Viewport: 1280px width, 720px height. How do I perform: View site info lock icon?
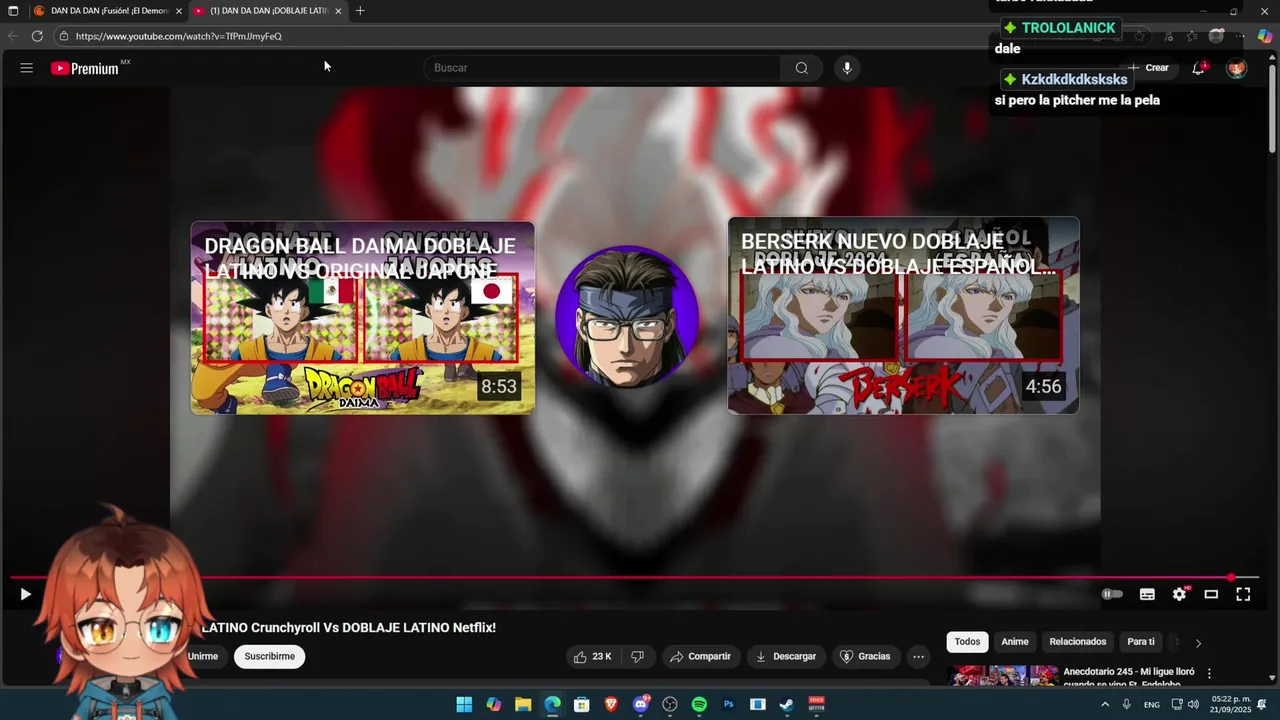(63, 36)
